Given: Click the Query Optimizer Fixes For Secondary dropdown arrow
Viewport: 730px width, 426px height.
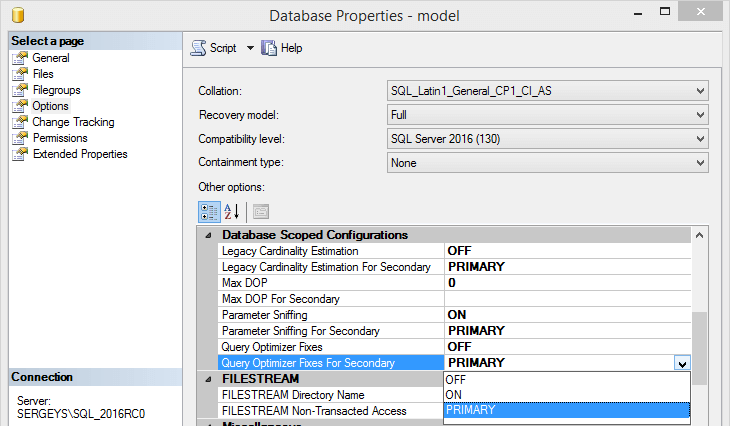Looking at the screenshot, I should (682, 364).
